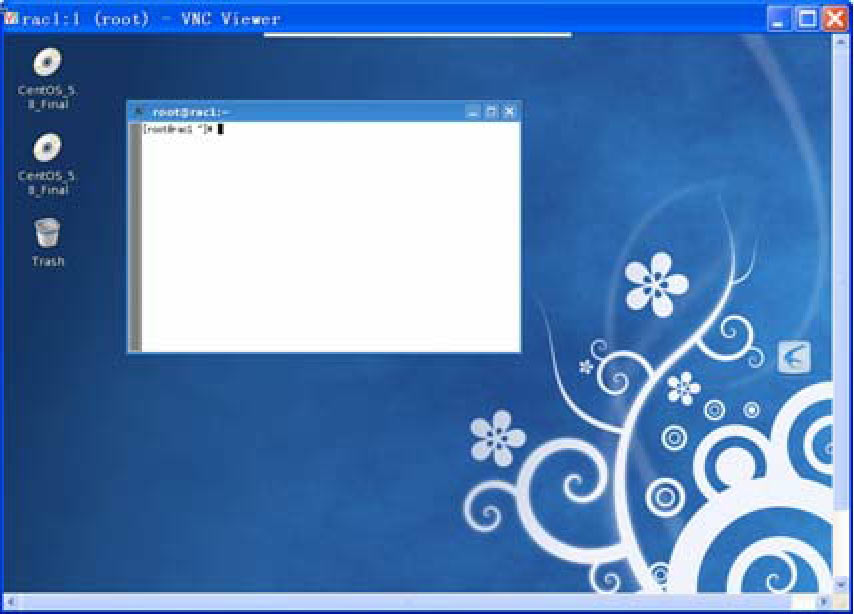Minimize the root@rac1 terminal window
Image resolution: width=854 pixels, height=614 pixels.
click(473, 112)
